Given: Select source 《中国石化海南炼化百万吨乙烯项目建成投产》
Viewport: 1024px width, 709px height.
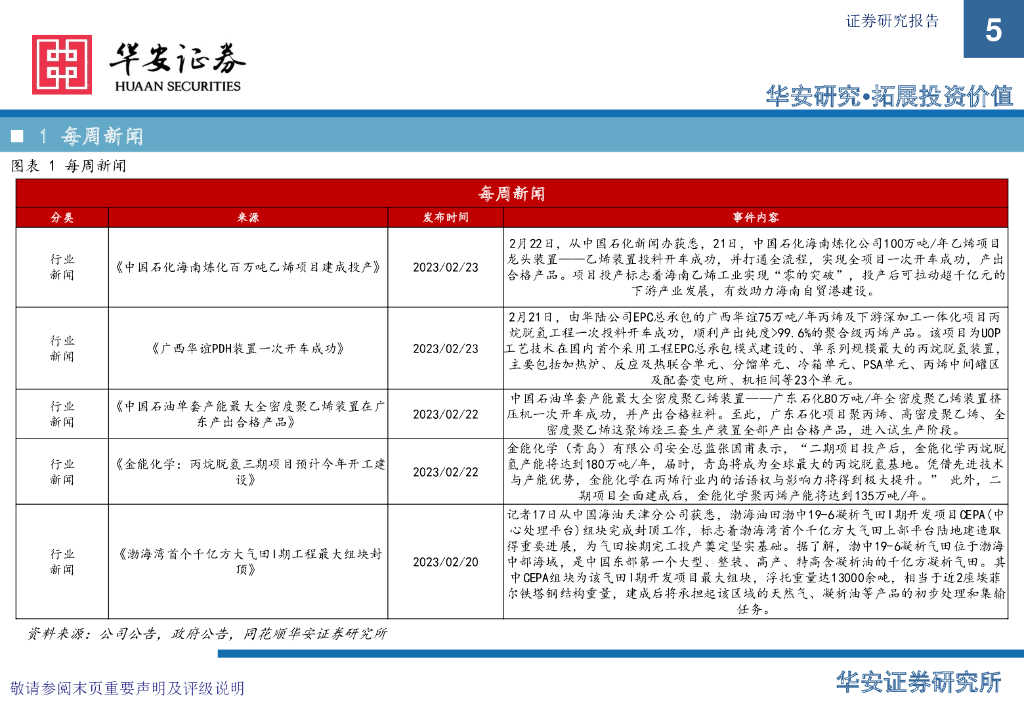Looking at the screenshot, I should (x=248, y=267).
